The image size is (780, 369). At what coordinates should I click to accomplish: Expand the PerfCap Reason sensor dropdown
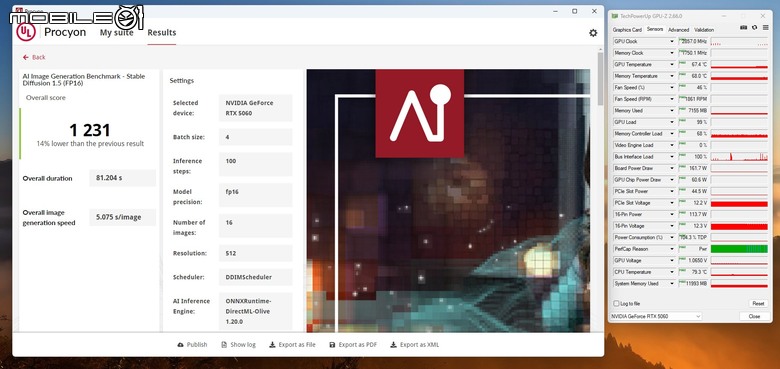(673, 249)
